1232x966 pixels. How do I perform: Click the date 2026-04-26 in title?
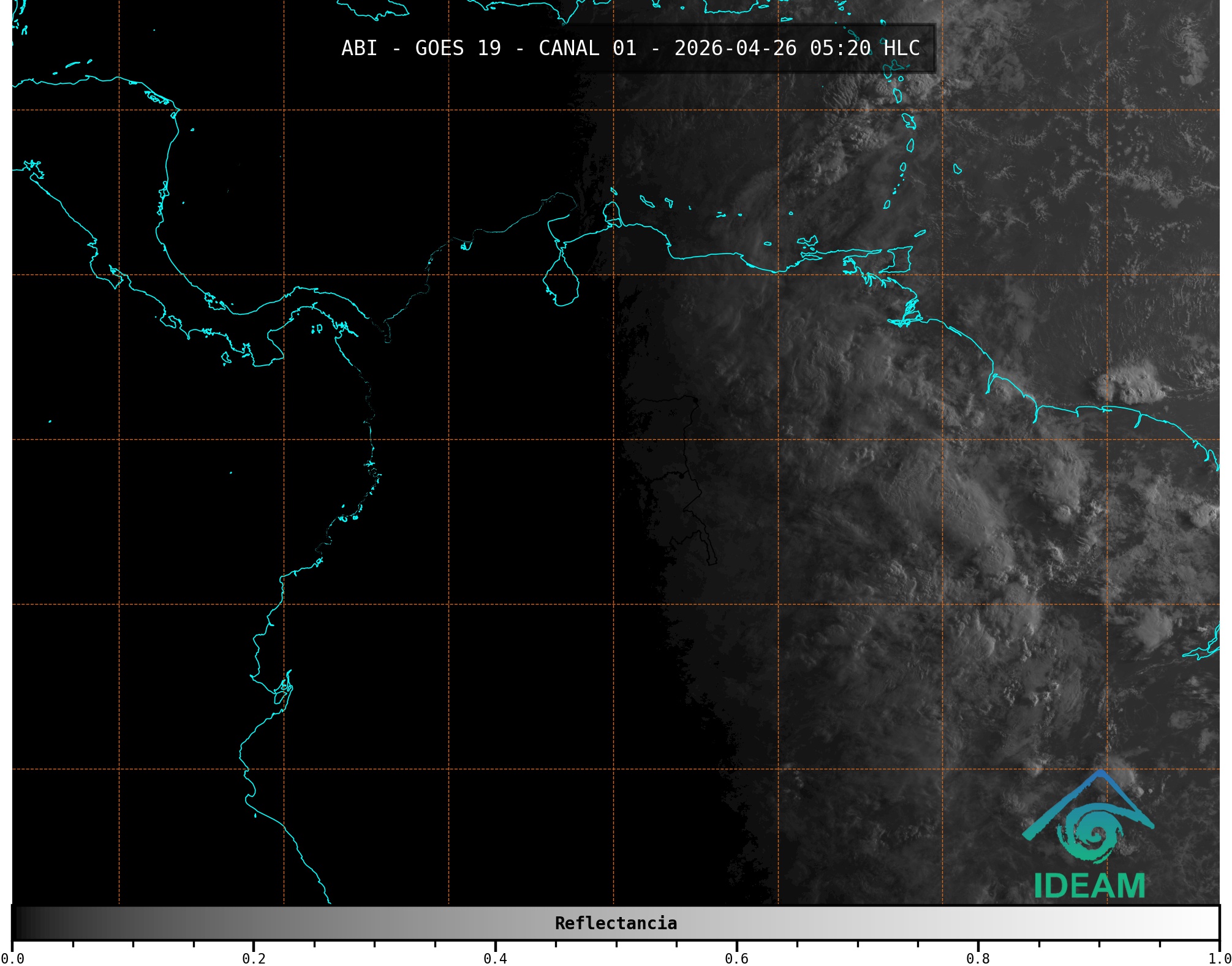735,48
